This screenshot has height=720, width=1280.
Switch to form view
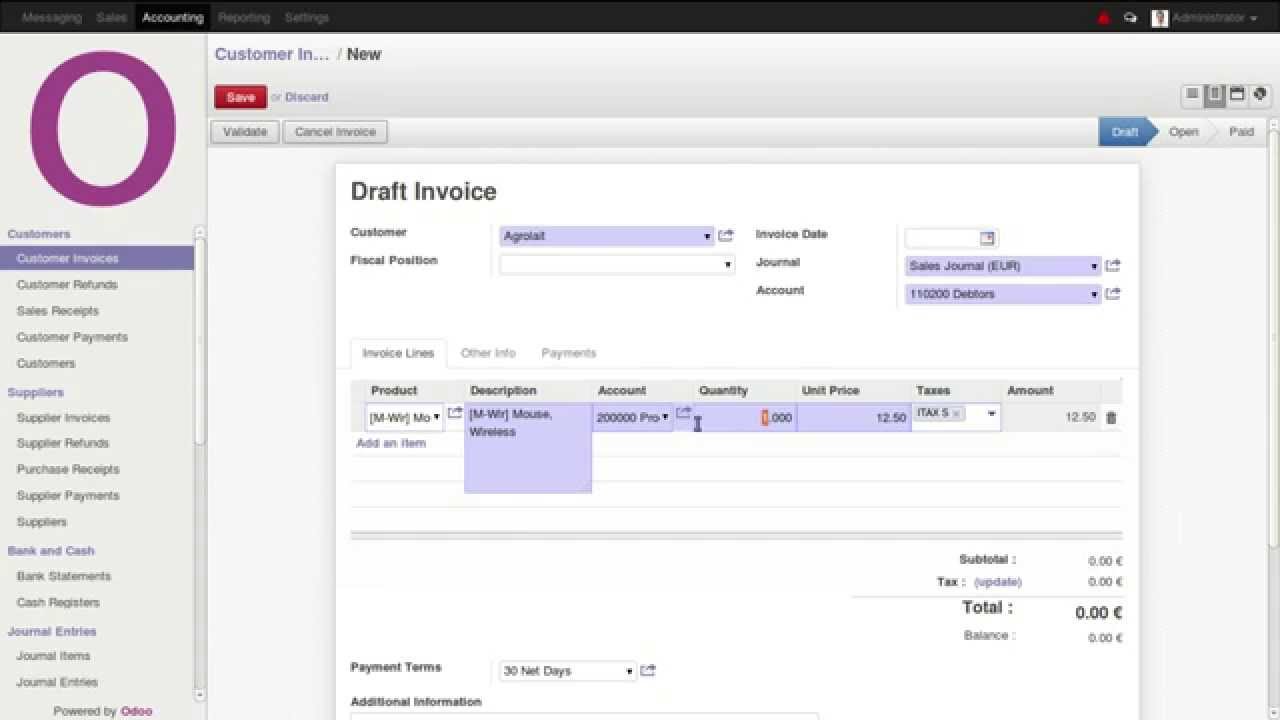pyautogui.click(x=1215, y=95)
